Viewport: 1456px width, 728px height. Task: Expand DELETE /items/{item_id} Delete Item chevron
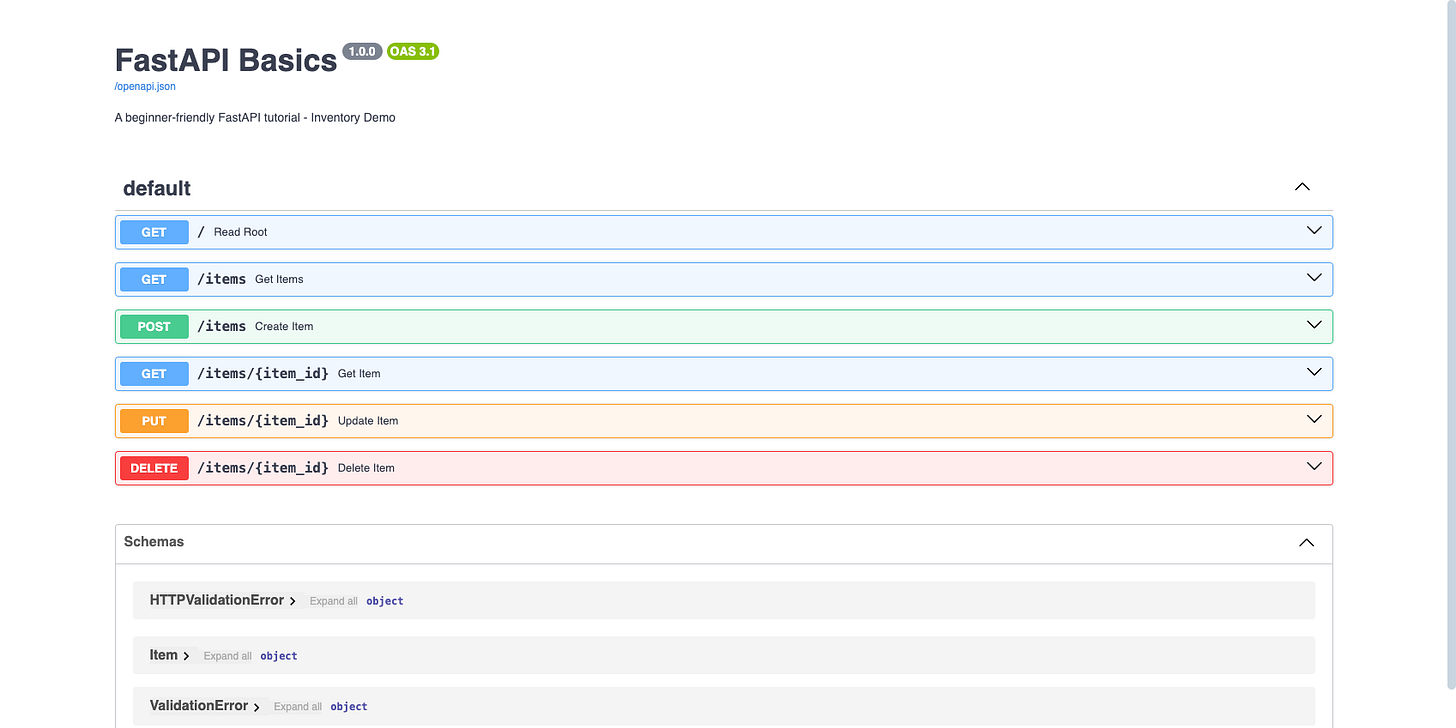(1315, 467)
